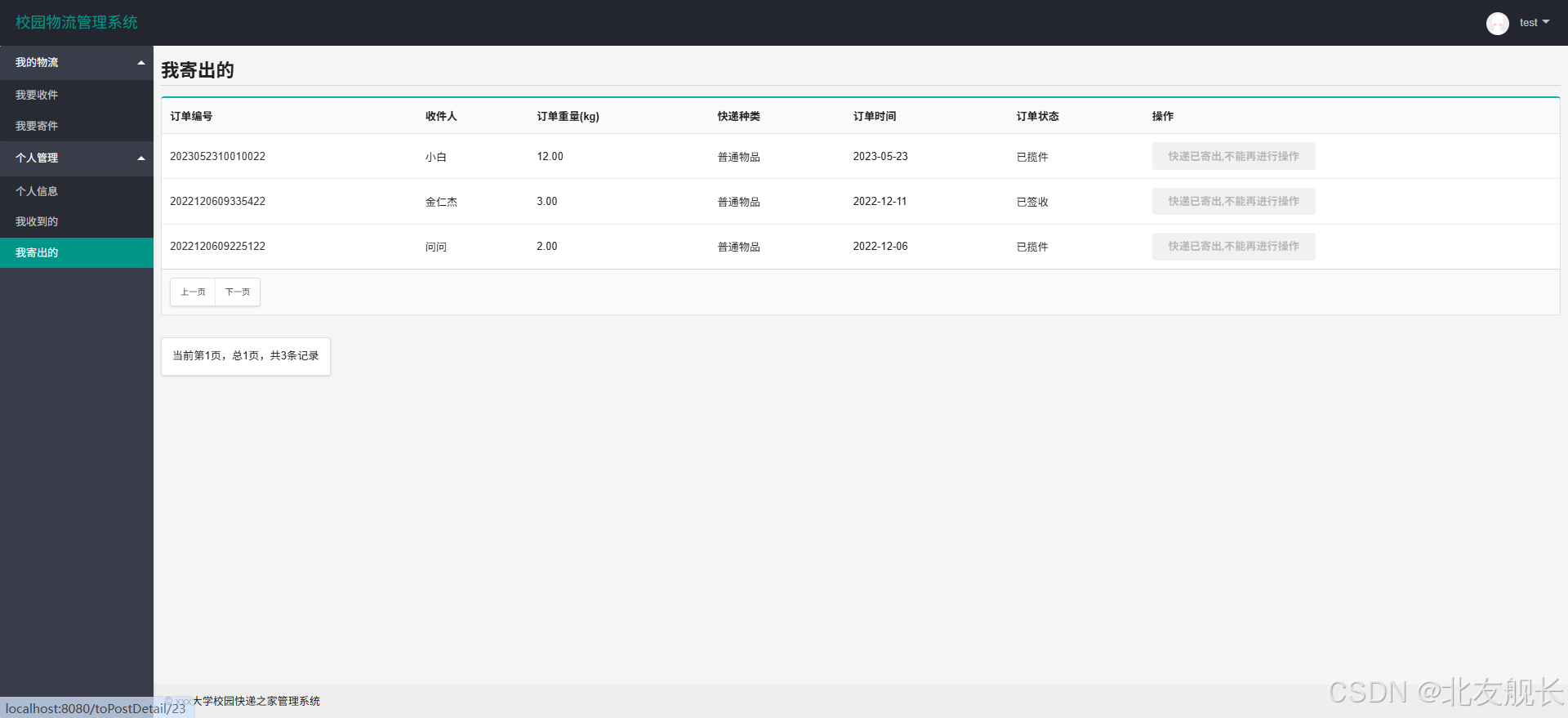Click recipient 问问

(x=436, y=247)
